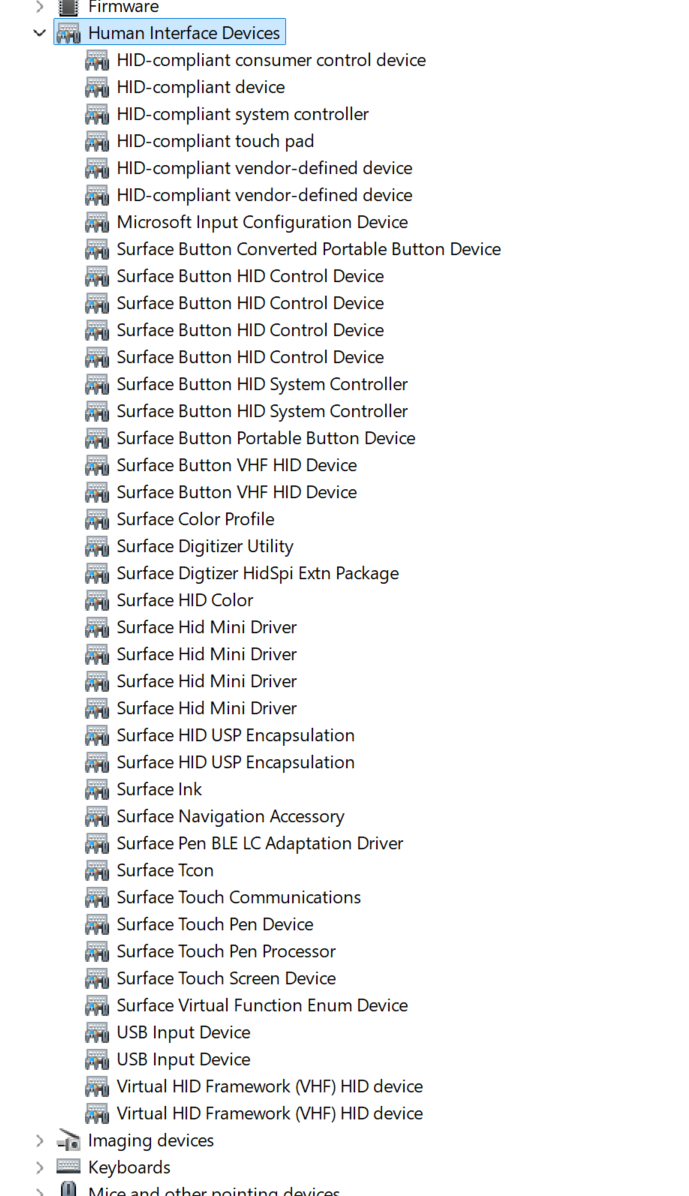Select the HID-compliant consumer control device entry

click(271, 60)
